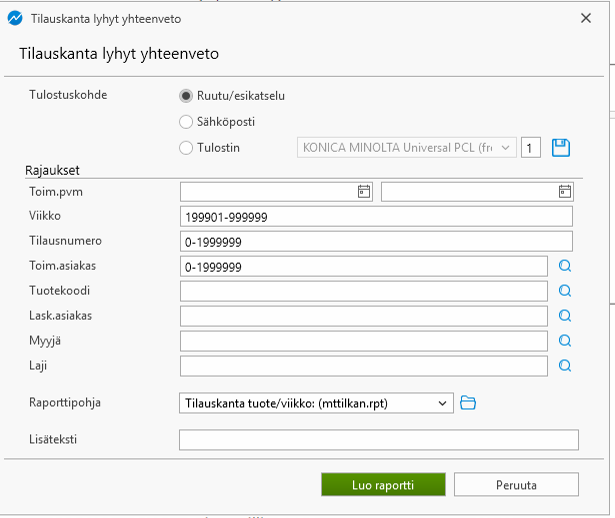Cancel with the Peruuta button

[x=516, y=485]
